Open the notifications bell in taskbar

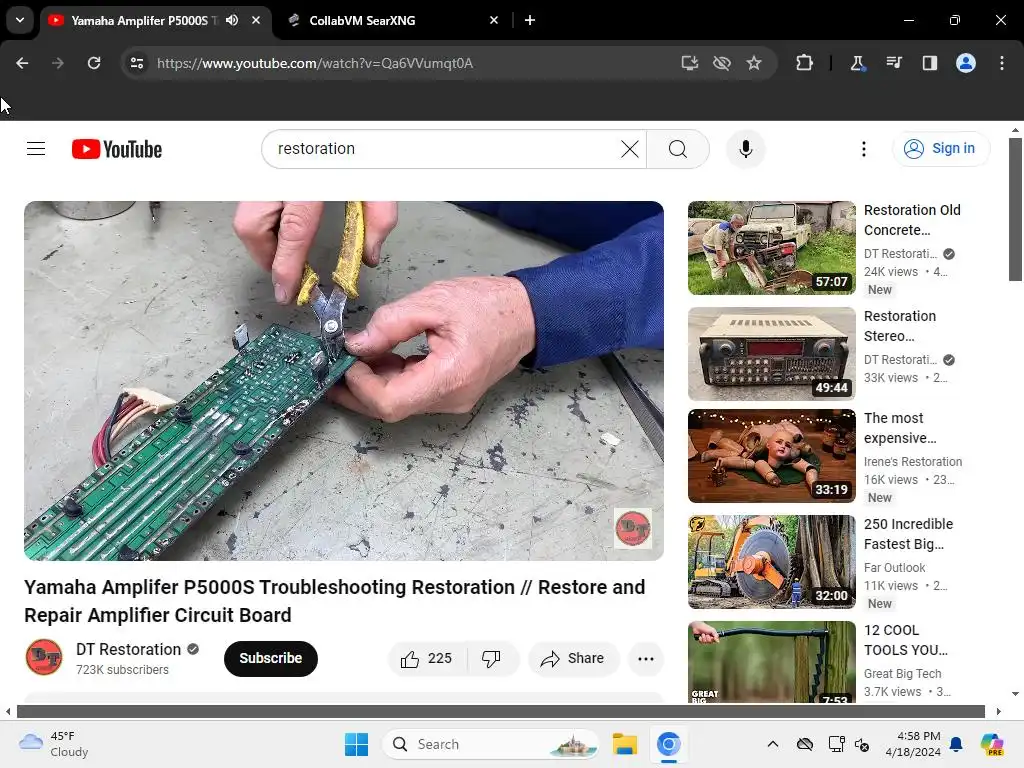point(956,744)
